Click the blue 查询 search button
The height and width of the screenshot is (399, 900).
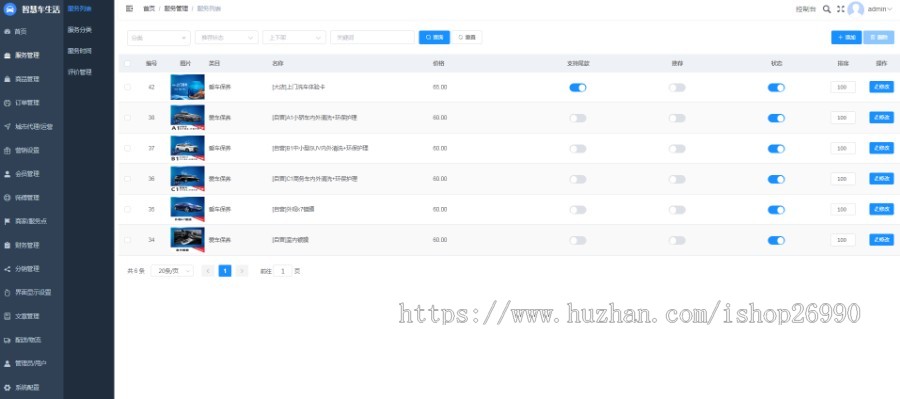pyautogui.click(x=435, y=37)
